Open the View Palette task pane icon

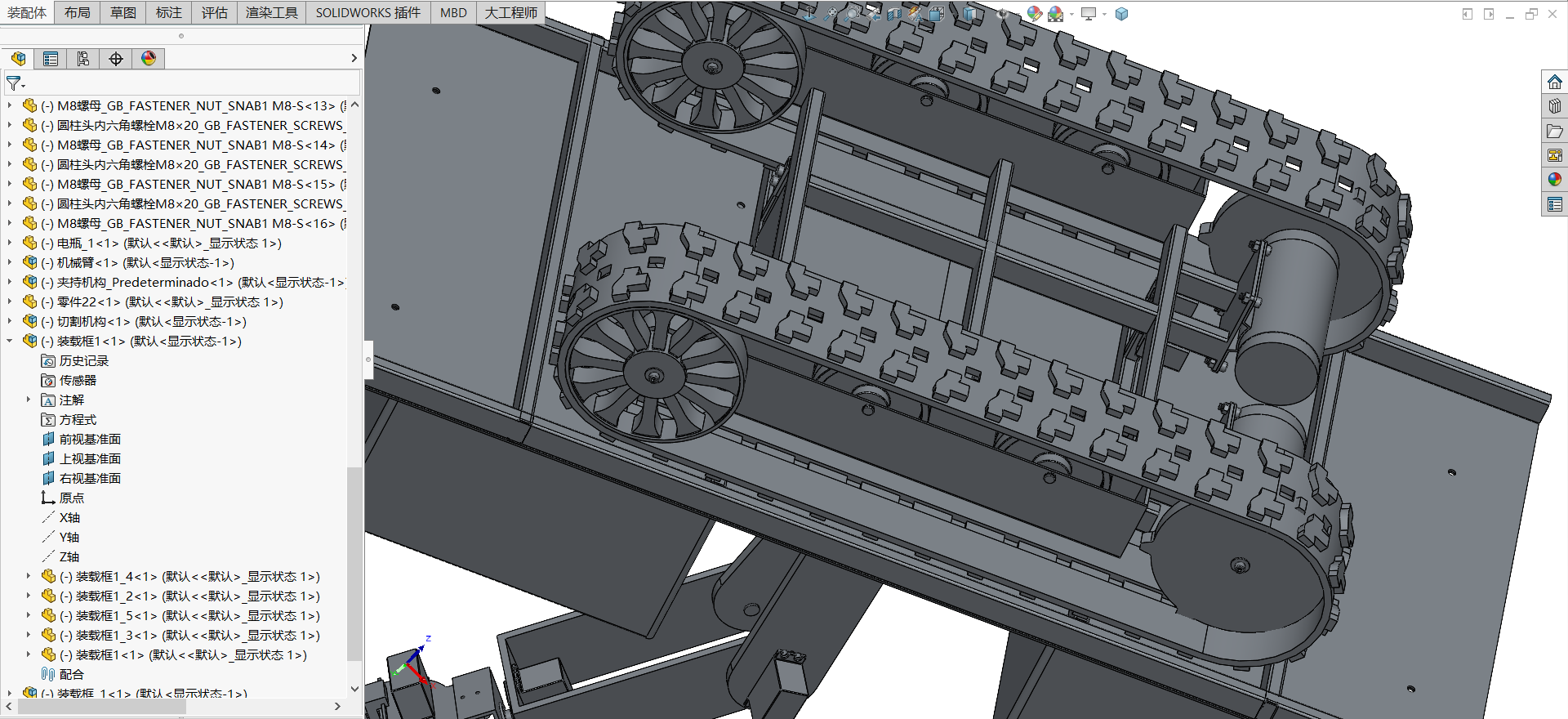coord(1554,155)
